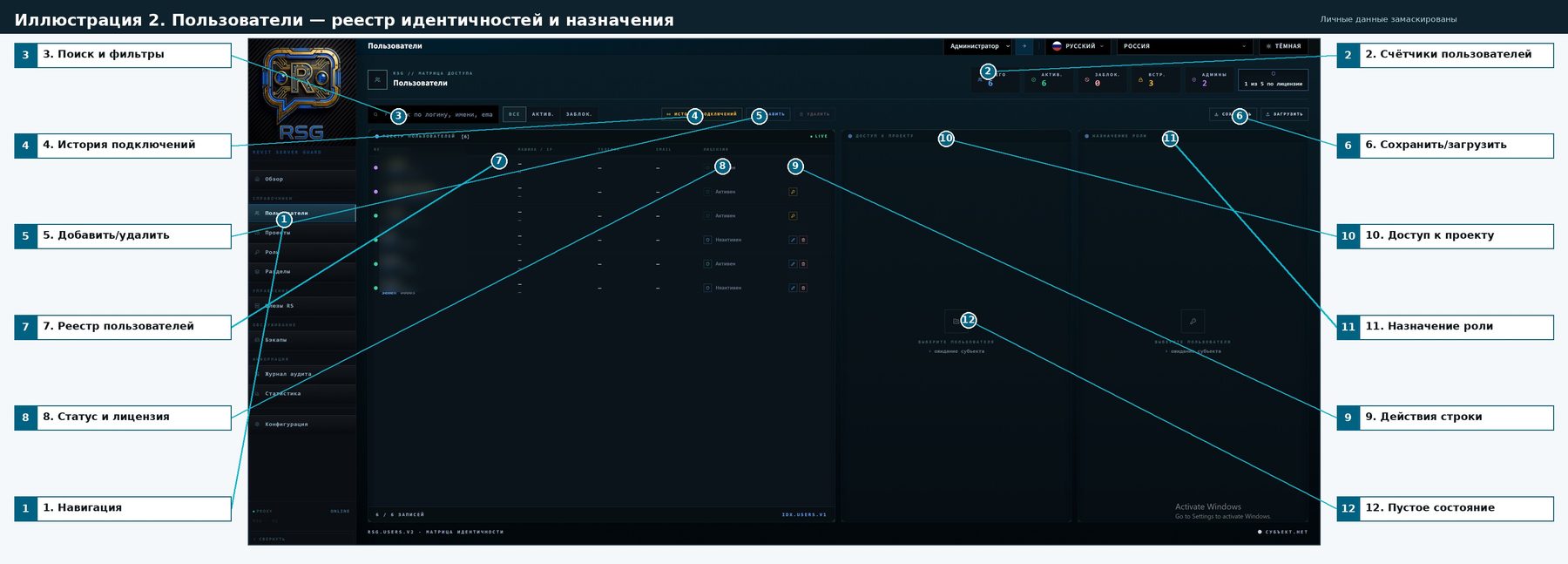Open Обзор in the sidebar
Image resolution: width=1568 pixels, height=564 pixels.
(x=274, y=179)
